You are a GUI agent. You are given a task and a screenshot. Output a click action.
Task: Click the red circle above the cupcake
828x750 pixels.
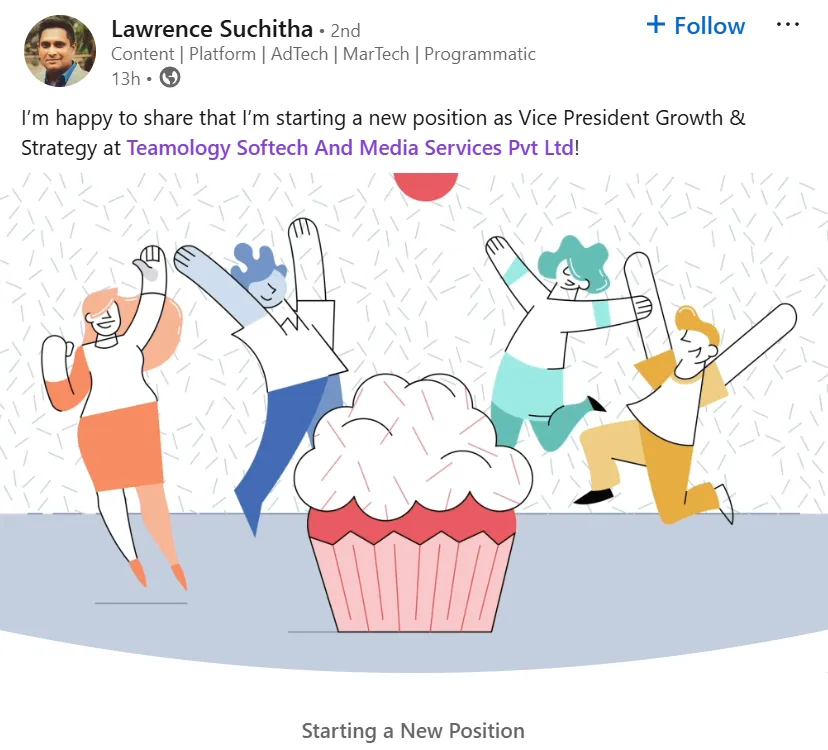426,186
